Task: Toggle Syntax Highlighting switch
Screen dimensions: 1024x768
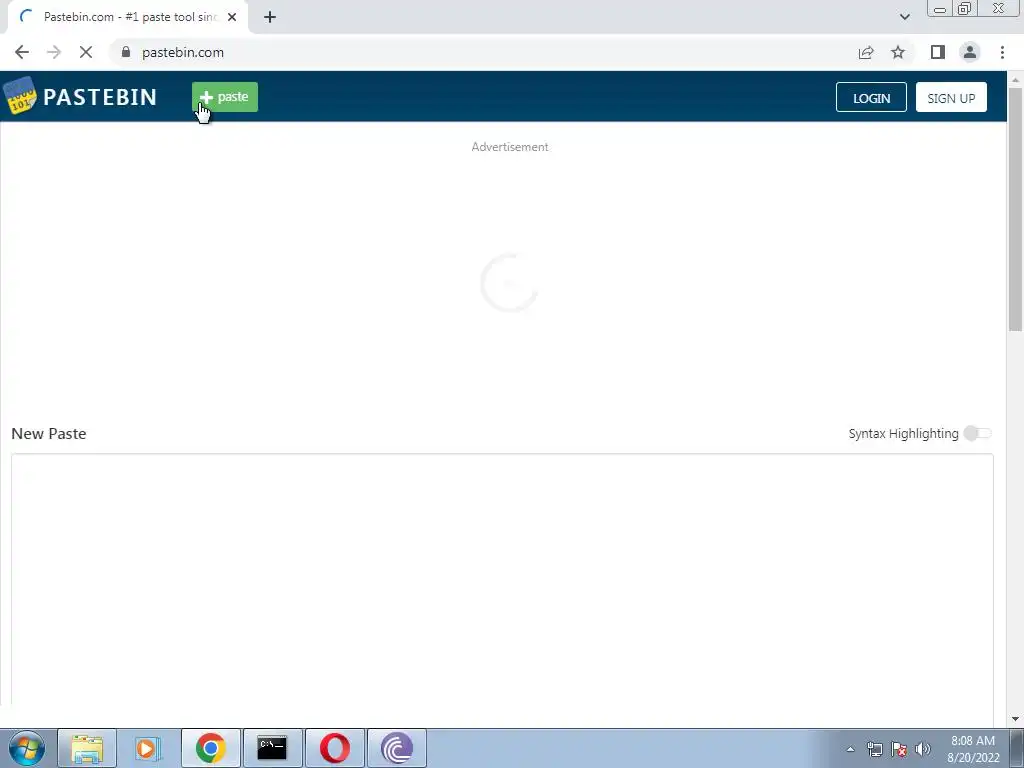Action: point(978,434)
